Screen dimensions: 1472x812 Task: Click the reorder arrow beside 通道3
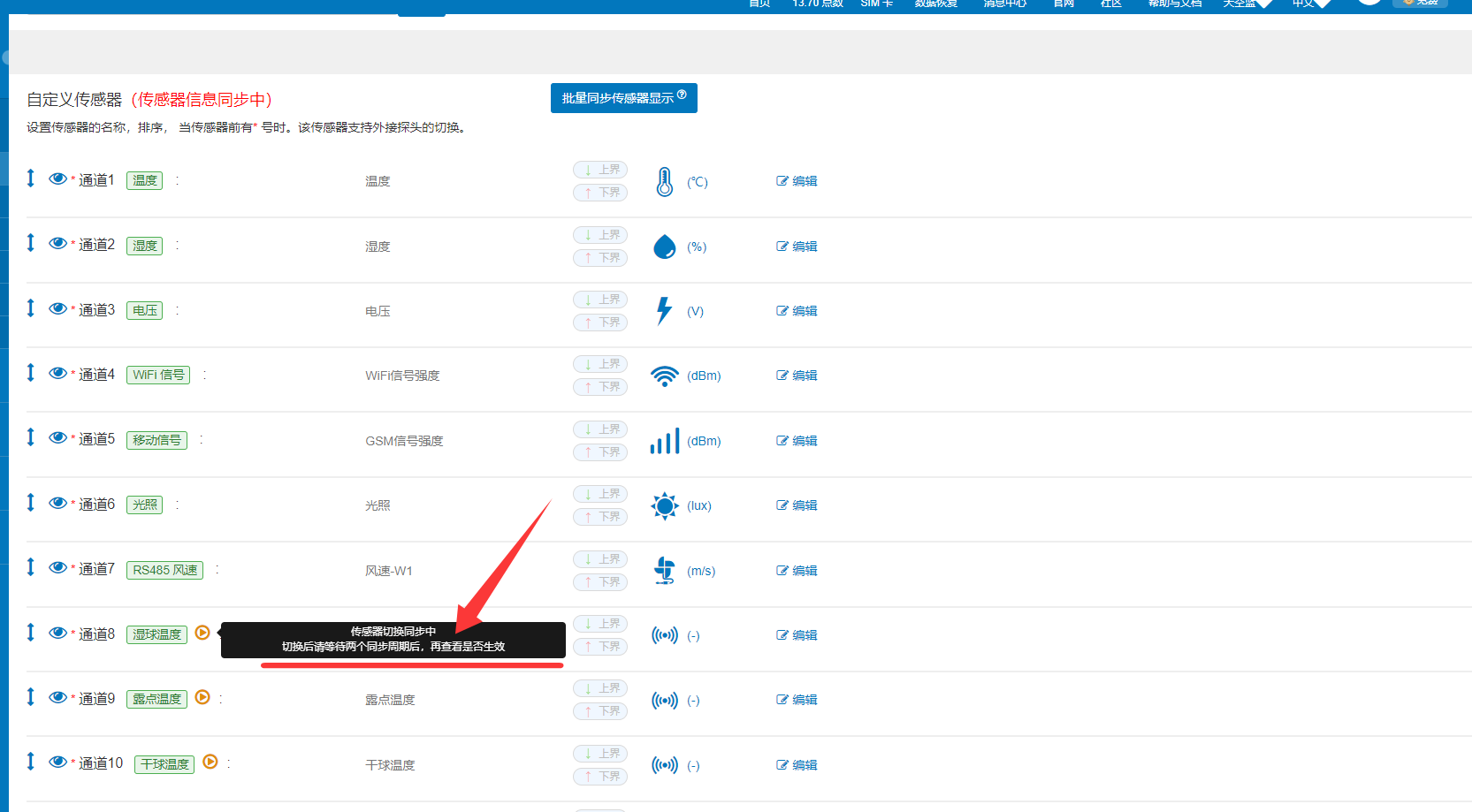(31, 308)
